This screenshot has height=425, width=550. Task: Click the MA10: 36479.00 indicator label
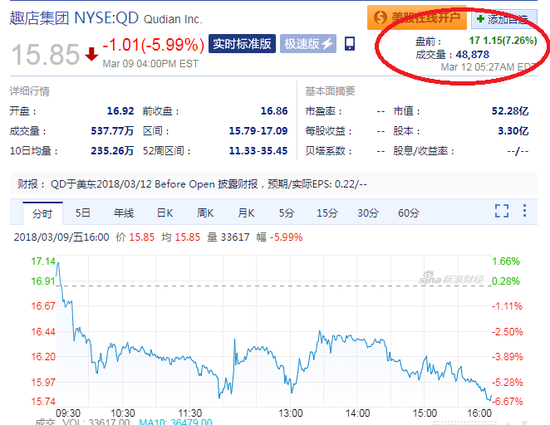click(x=176, y=422)
